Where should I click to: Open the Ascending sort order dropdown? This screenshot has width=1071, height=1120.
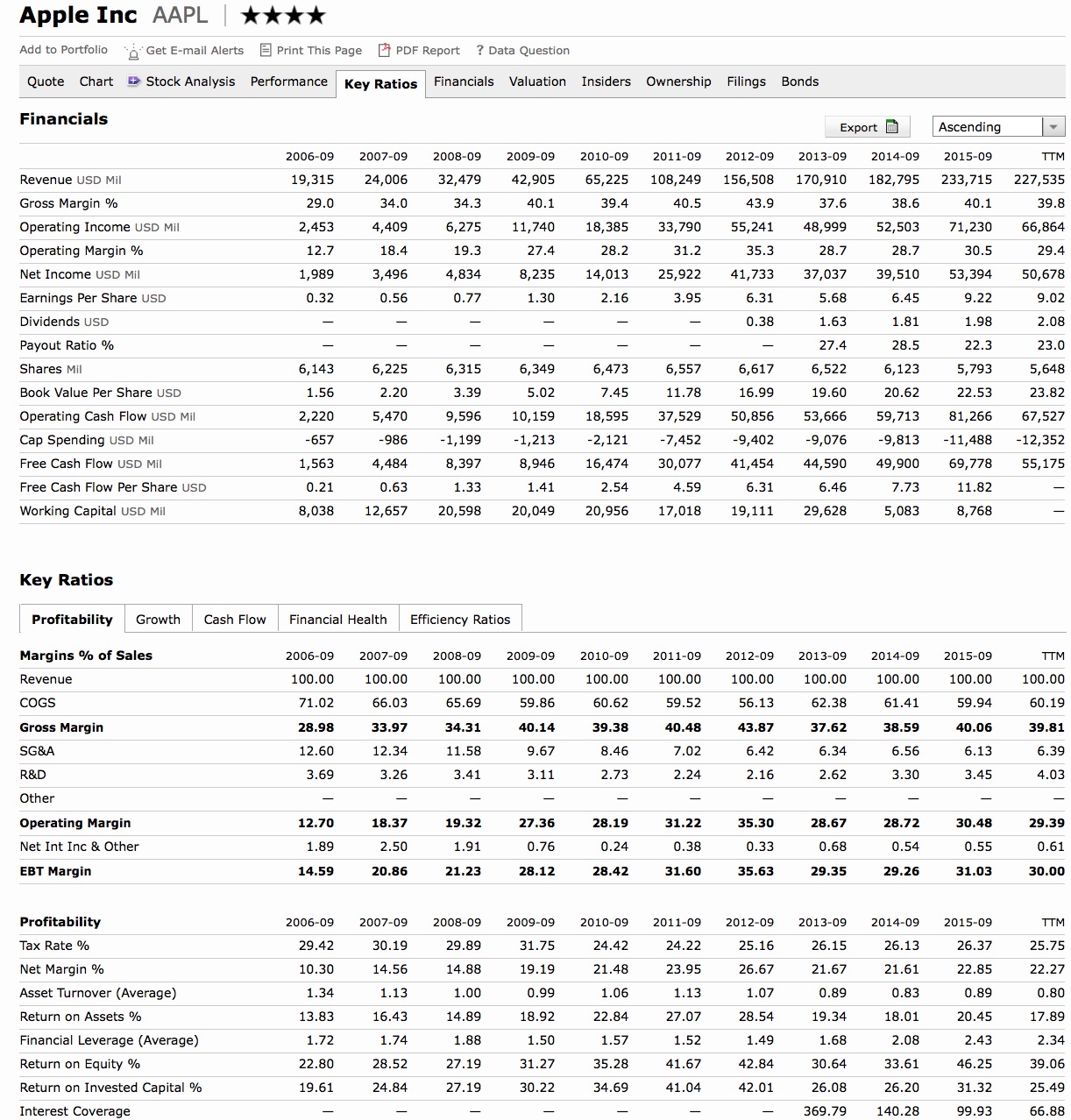coord(999,127)
